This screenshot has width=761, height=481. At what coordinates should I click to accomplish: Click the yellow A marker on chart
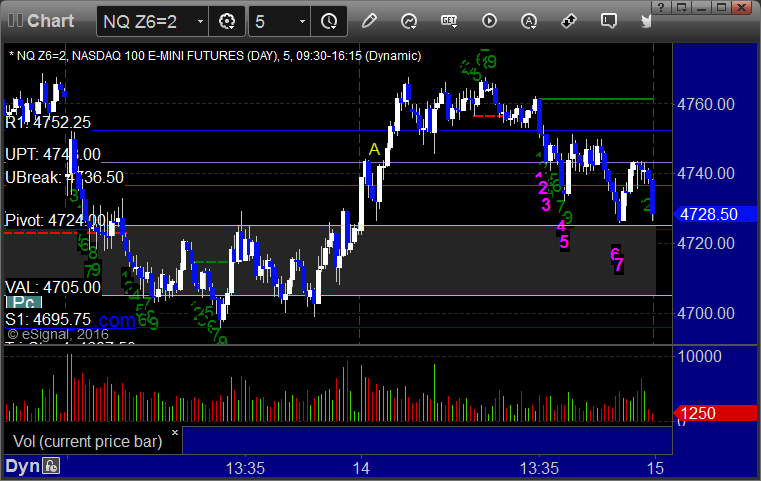tap(374, 149)
